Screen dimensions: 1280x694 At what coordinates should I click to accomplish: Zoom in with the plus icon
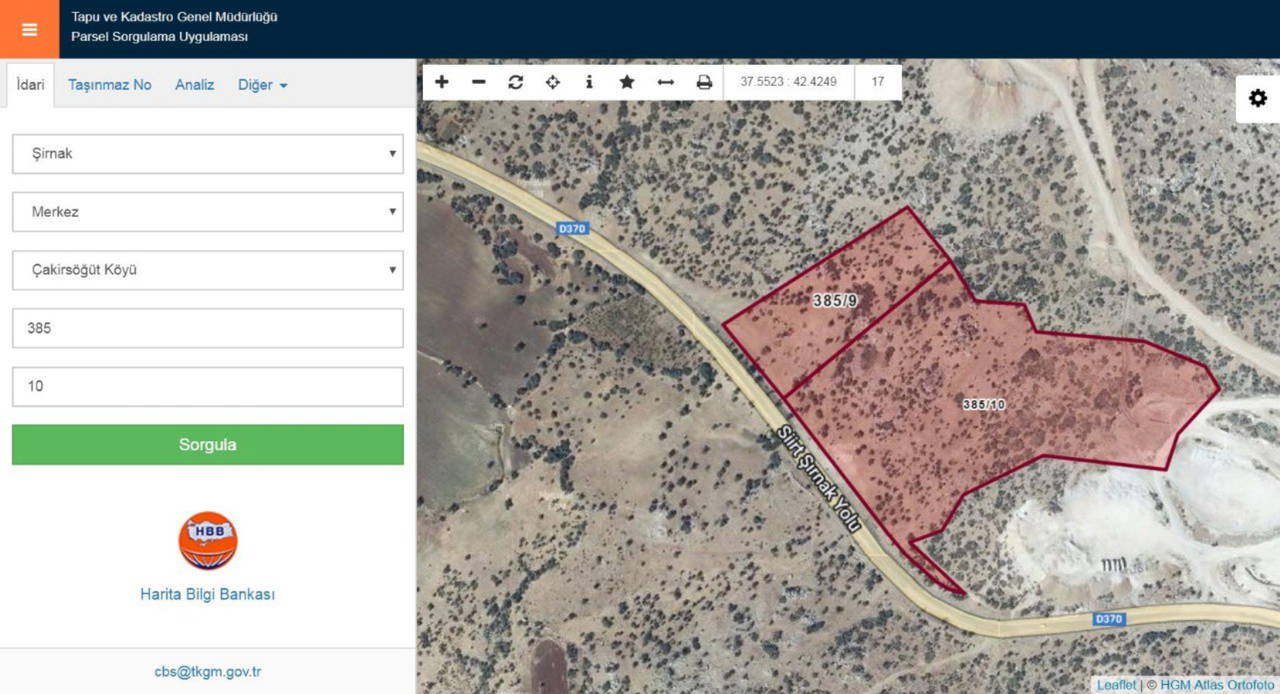(x=442, y=82)
